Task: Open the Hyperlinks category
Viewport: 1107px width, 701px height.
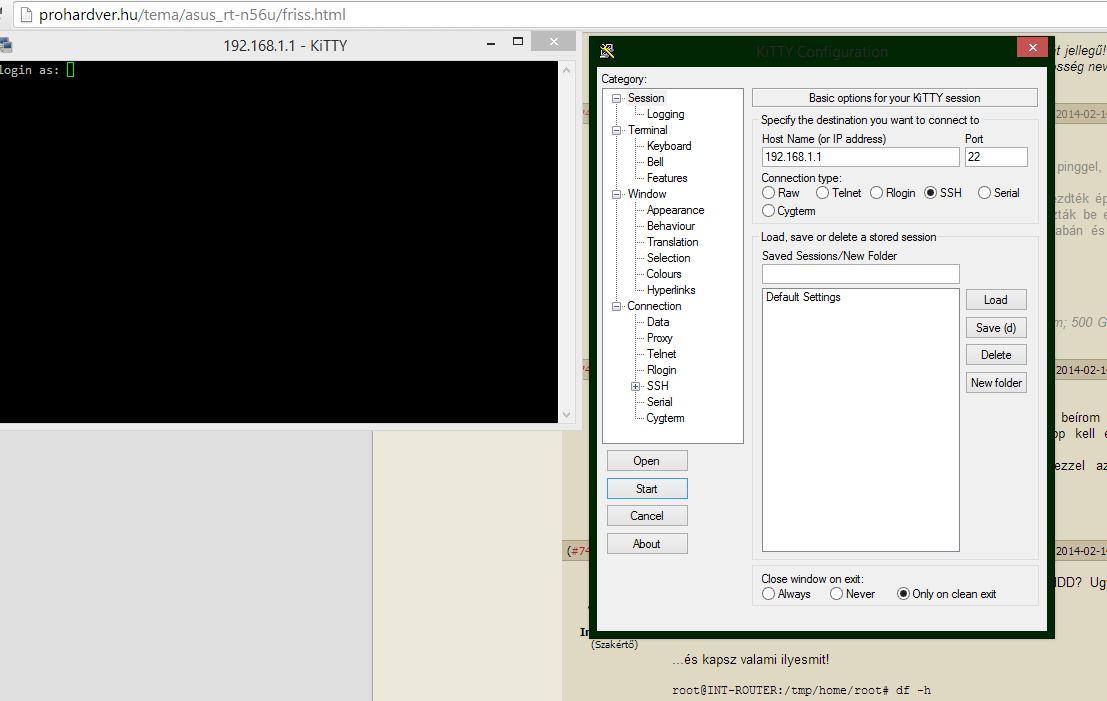Action: 671,290
